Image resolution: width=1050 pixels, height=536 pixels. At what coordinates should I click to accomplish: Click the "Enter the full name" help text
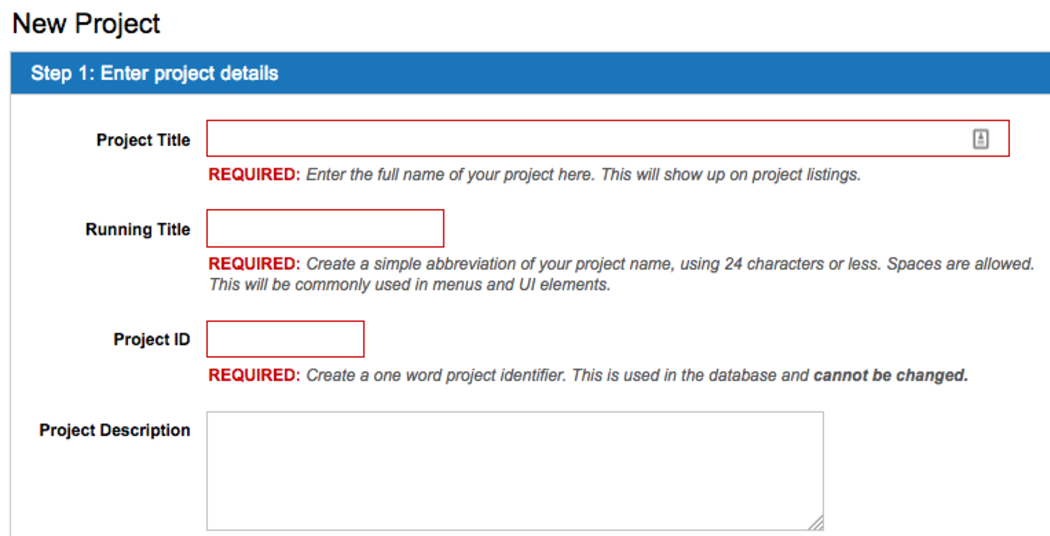(x=582, y=175)
